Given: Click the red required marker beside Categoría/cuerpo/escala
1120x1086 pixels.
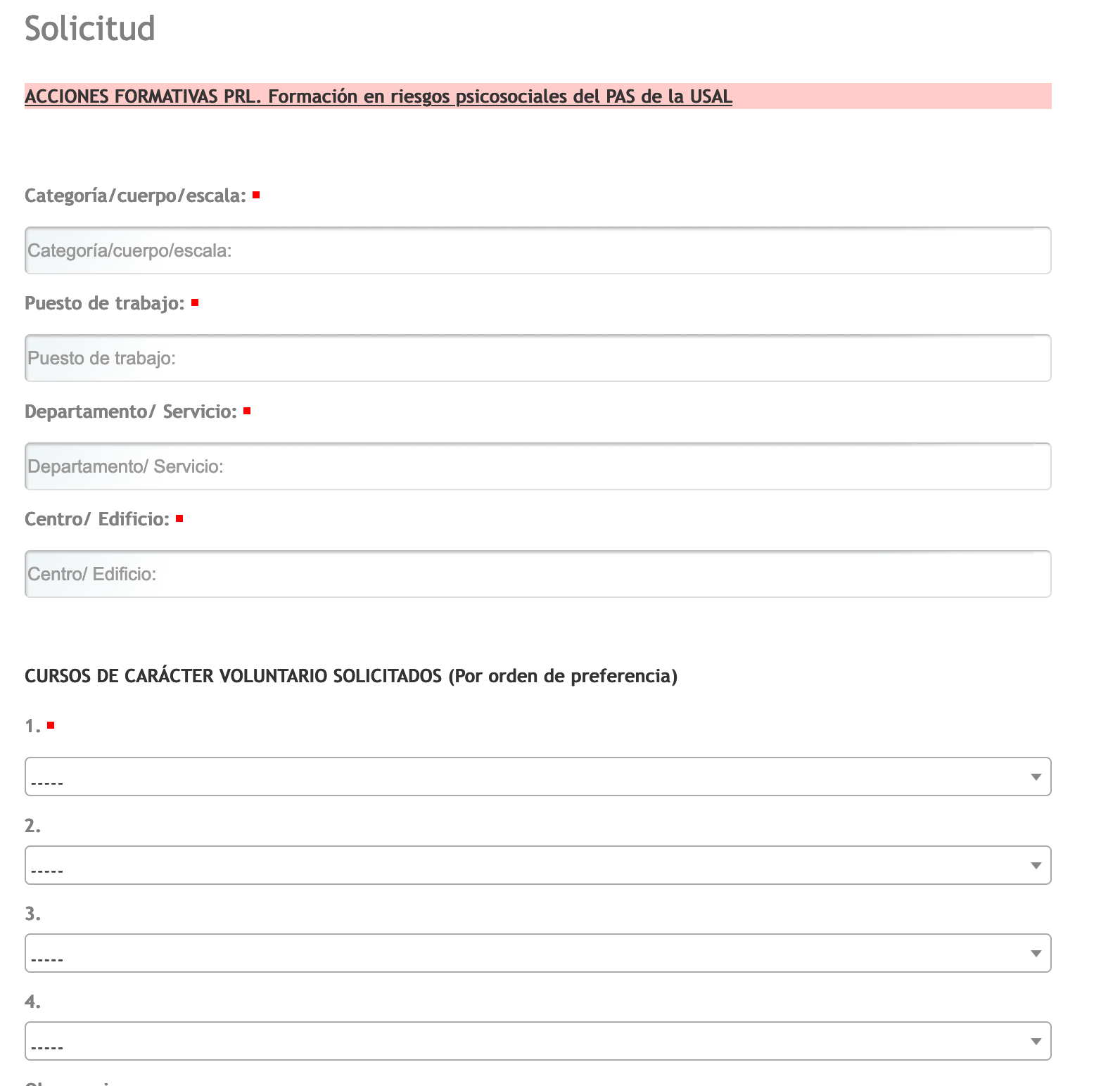Looking at the screenshot, I should point(256,195).
